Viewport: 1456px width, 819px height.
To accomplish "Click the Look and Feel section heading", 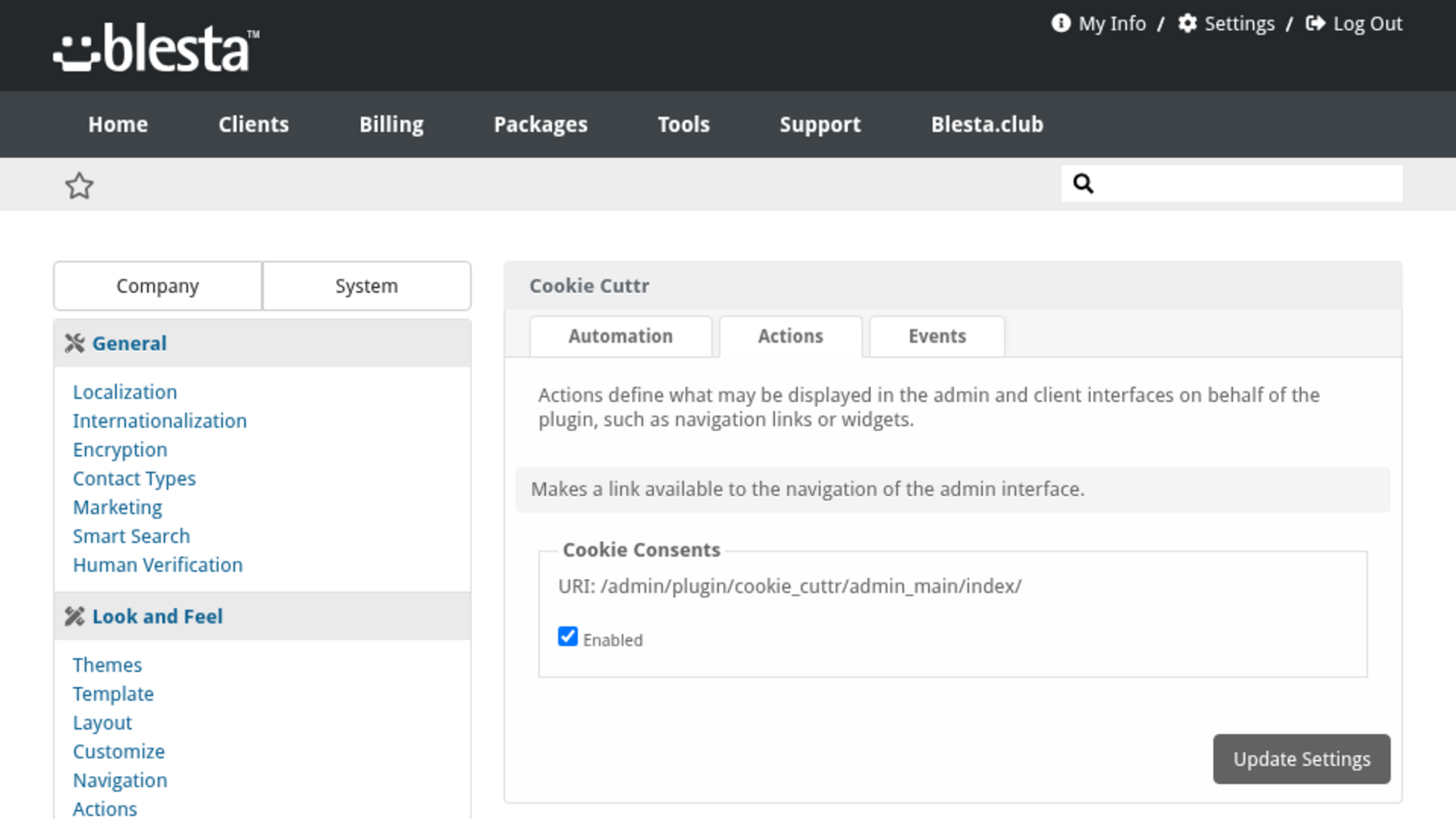I will pyautogui.click(x=158, y=617).
